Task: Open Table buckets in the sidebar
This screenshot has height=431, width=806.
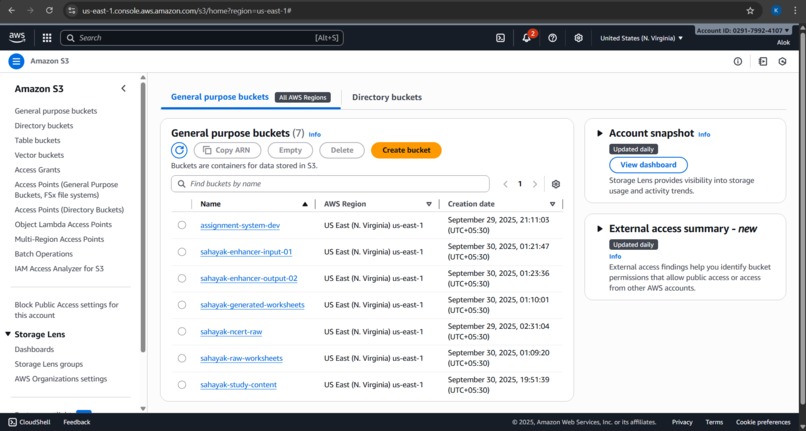Action: click(38, 140)
